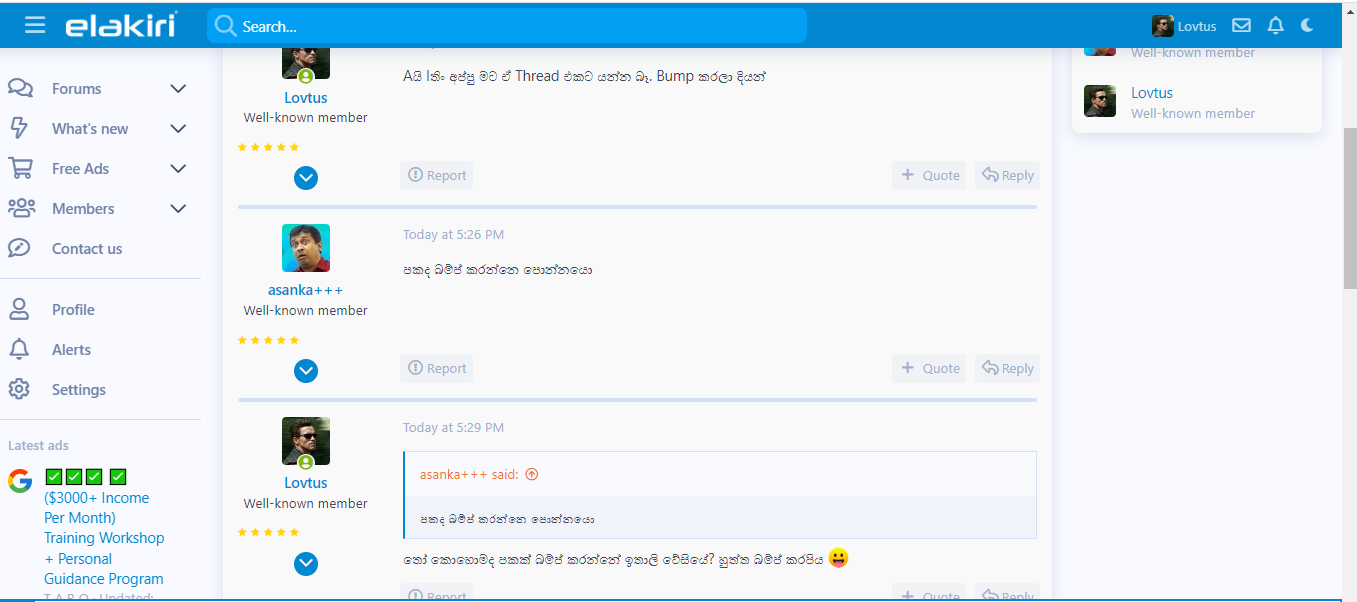The height and width of the screenshot is (602, 1357).
Task: Expand asanka+++ user details arrow
Action: pos(306,371)
